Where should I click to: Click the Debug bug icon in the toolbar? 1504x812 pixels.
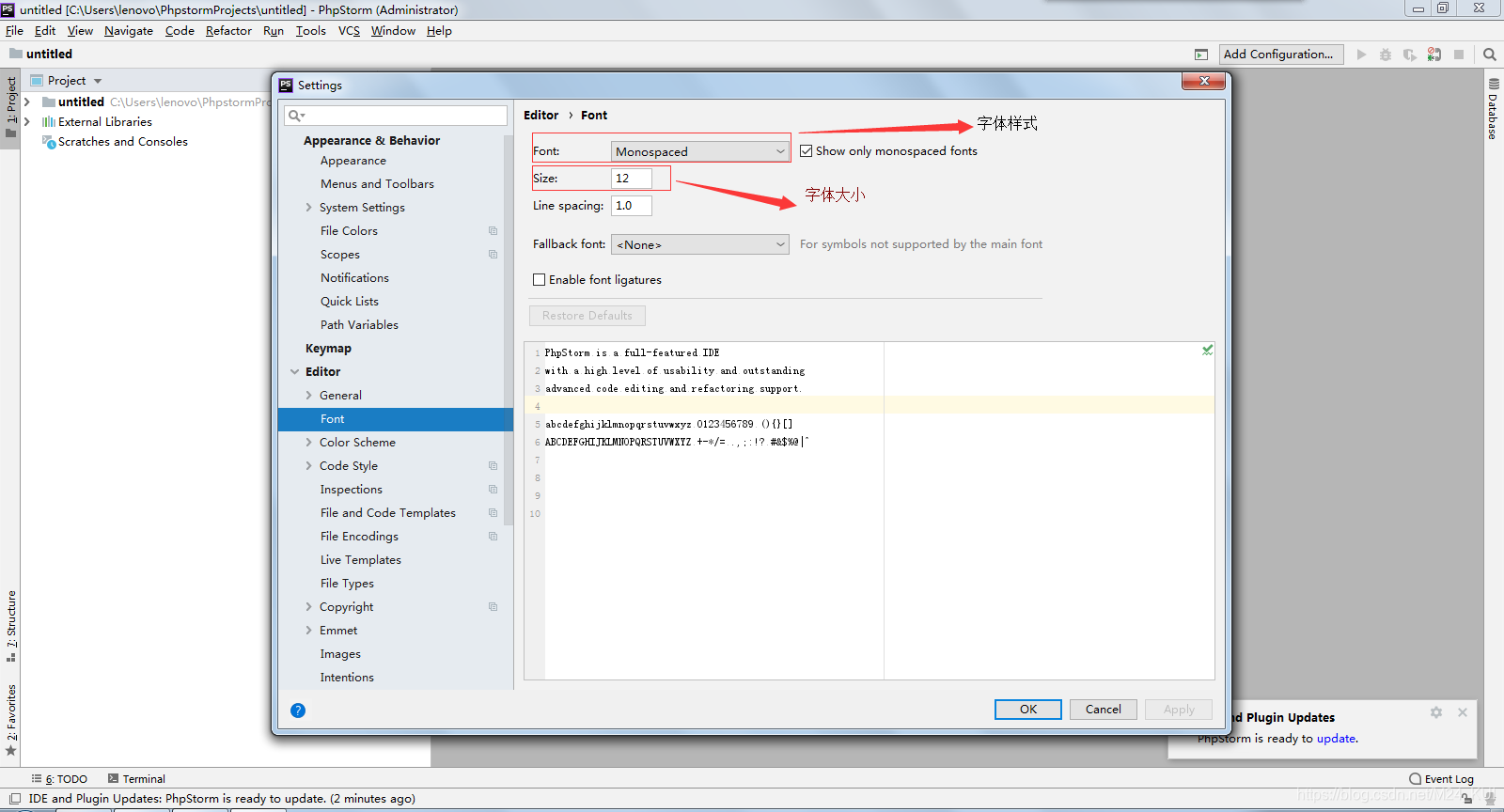(1386, 55)
